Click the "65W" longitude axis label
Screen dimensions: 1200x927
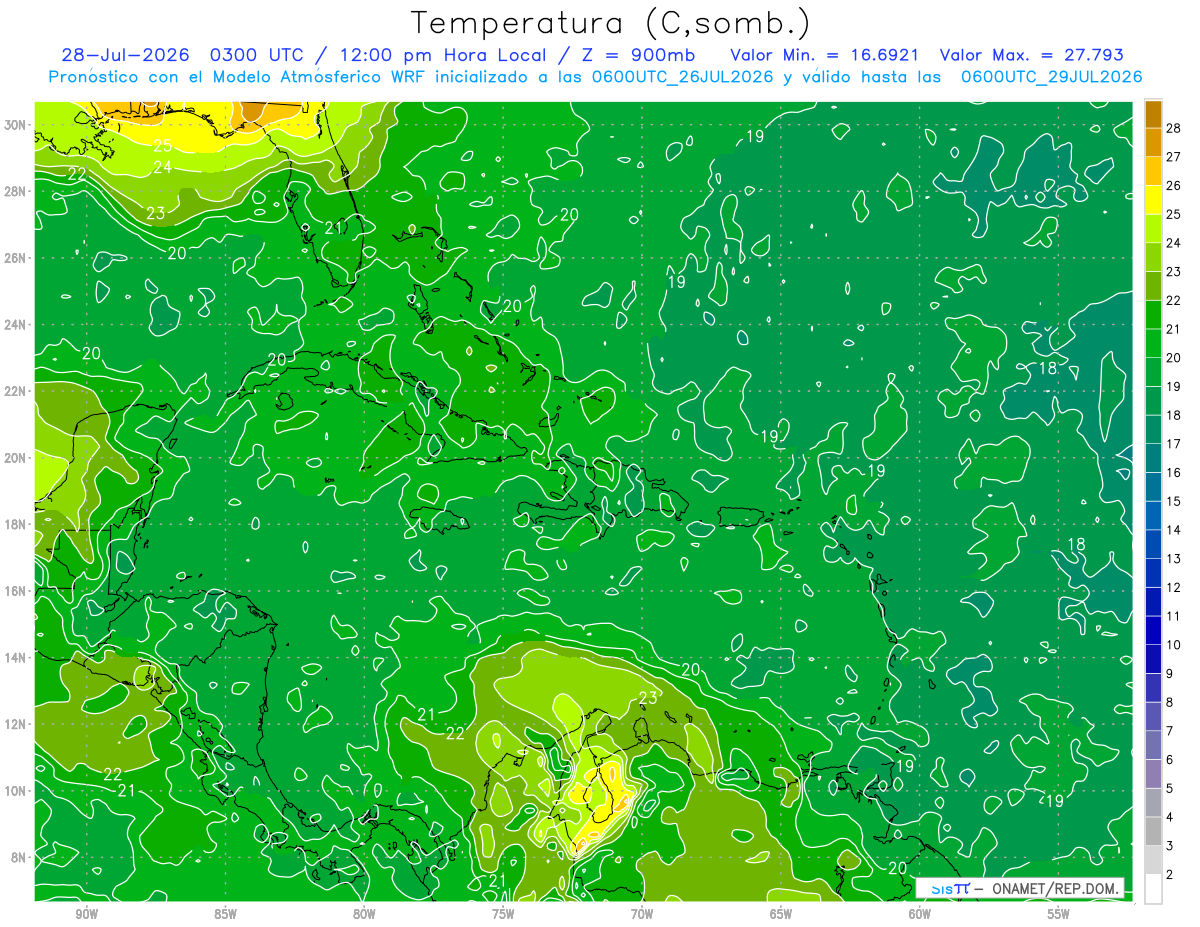coord(781,914)
